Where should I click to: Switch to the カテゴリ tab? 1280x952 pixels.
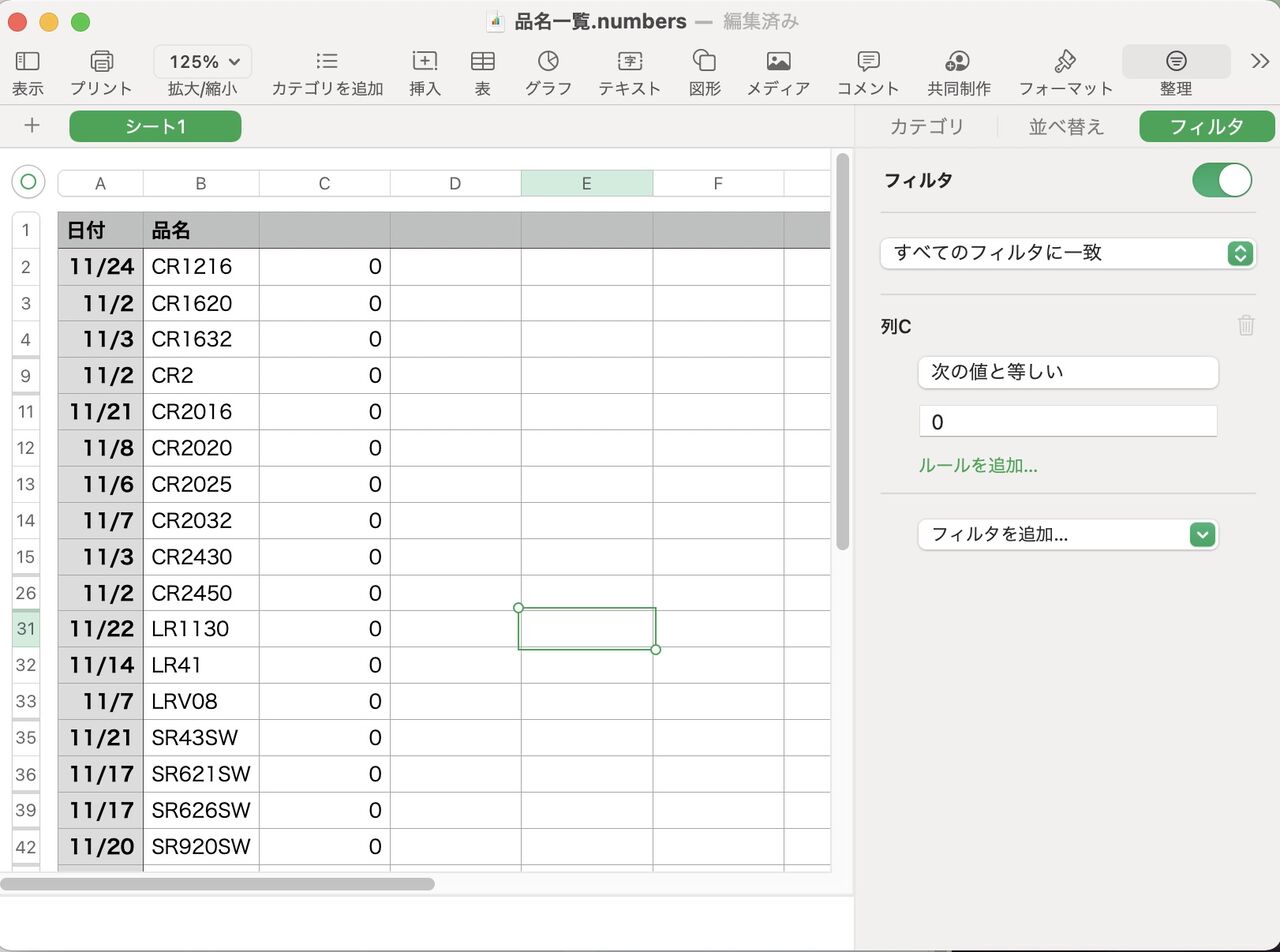927,126
